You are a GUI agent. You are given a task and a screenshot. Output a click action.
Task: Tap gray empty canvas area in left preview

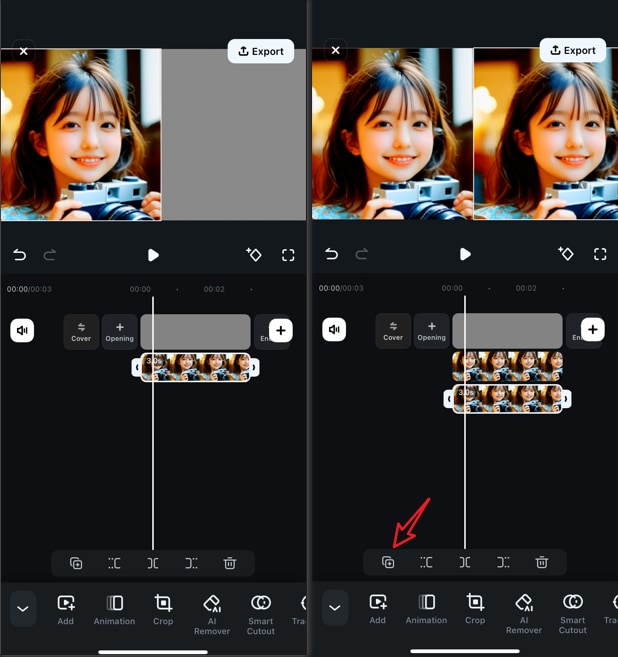[x=234, y=134]
